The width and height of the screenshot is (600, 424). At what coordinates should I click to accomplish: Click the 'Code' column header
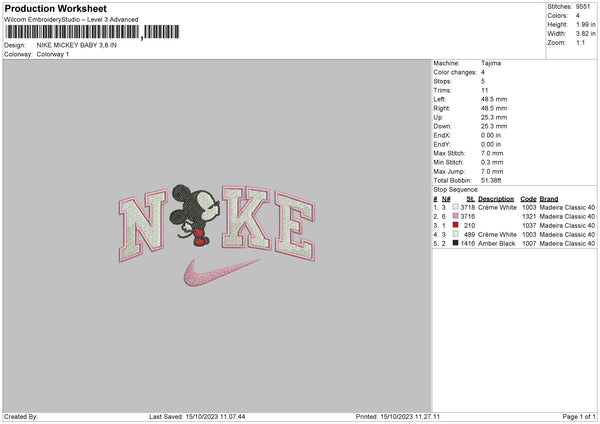tap(528, 199)
